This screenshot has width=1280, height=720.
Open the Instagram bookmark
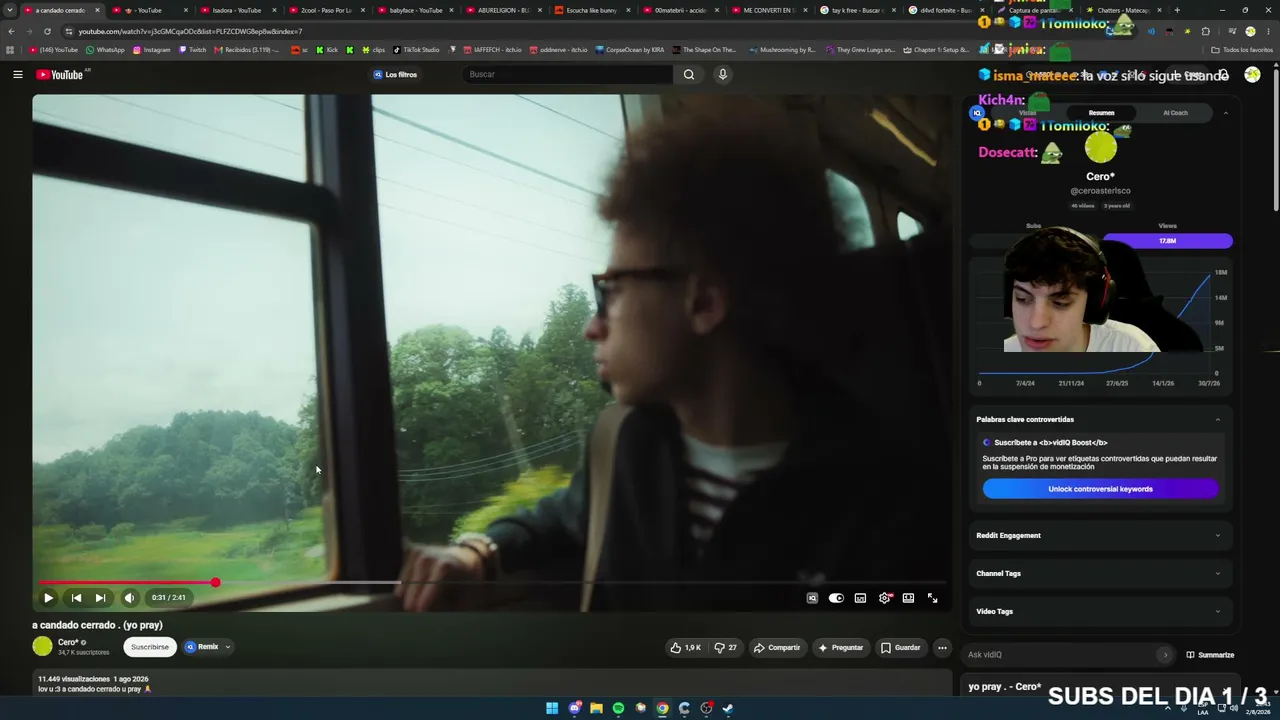click(x=151, y=50)
